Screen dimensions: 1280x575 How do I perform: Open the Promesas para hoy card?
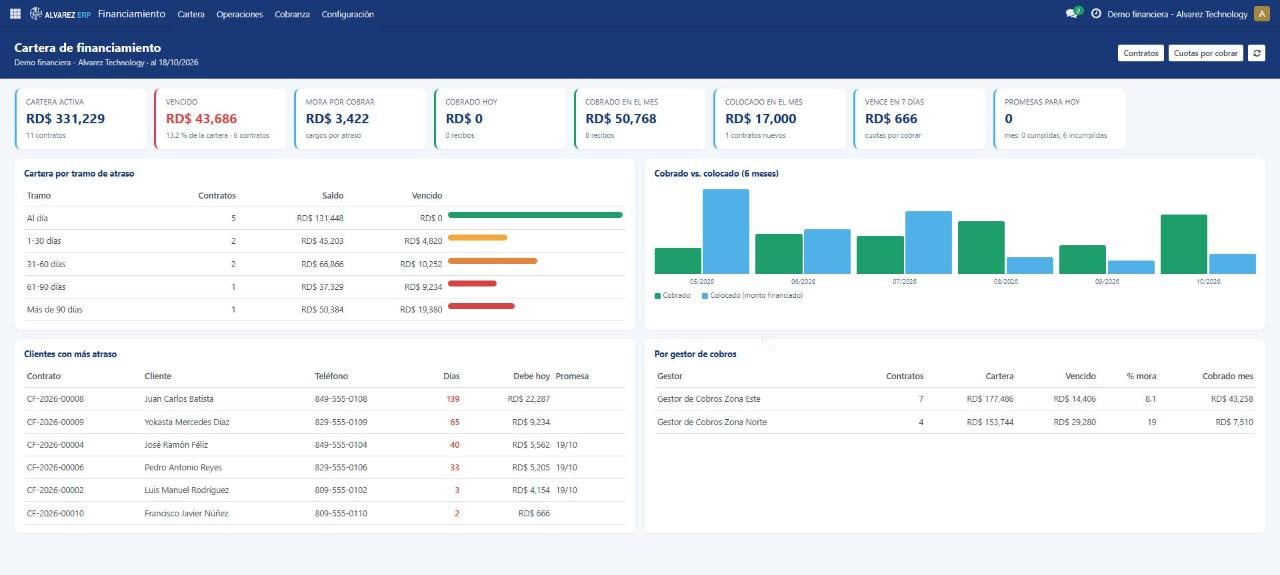[x=1060, y=119]
